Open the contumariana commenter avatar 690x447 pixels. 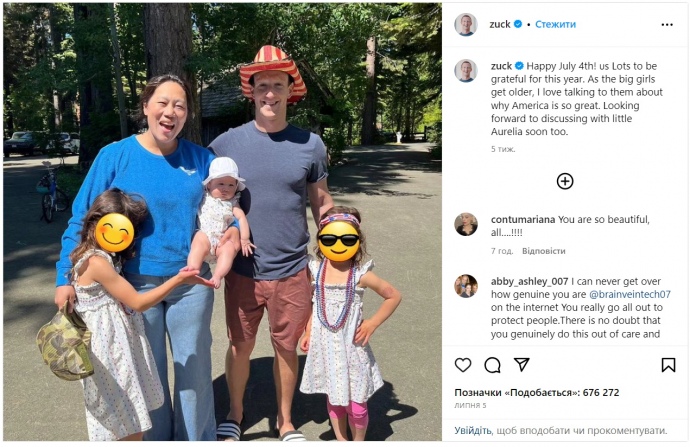[466, 224]
